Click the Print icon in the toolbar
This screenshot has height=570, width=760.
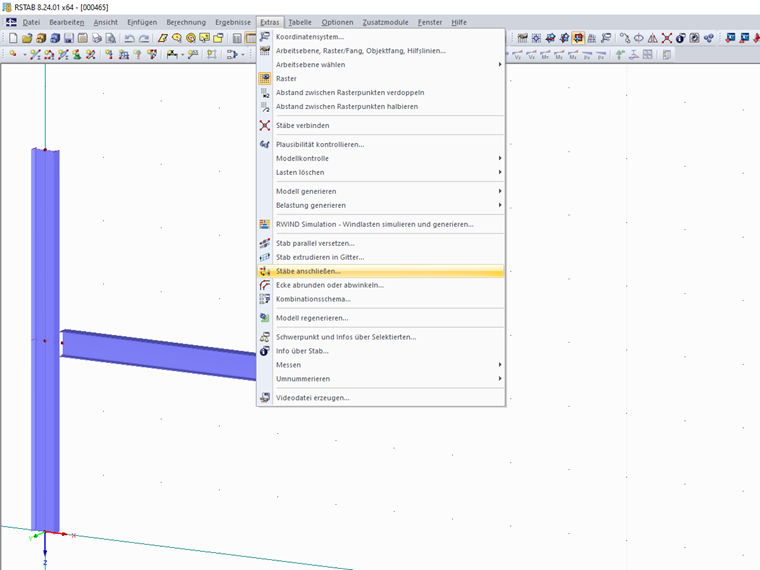pos(97,38)
